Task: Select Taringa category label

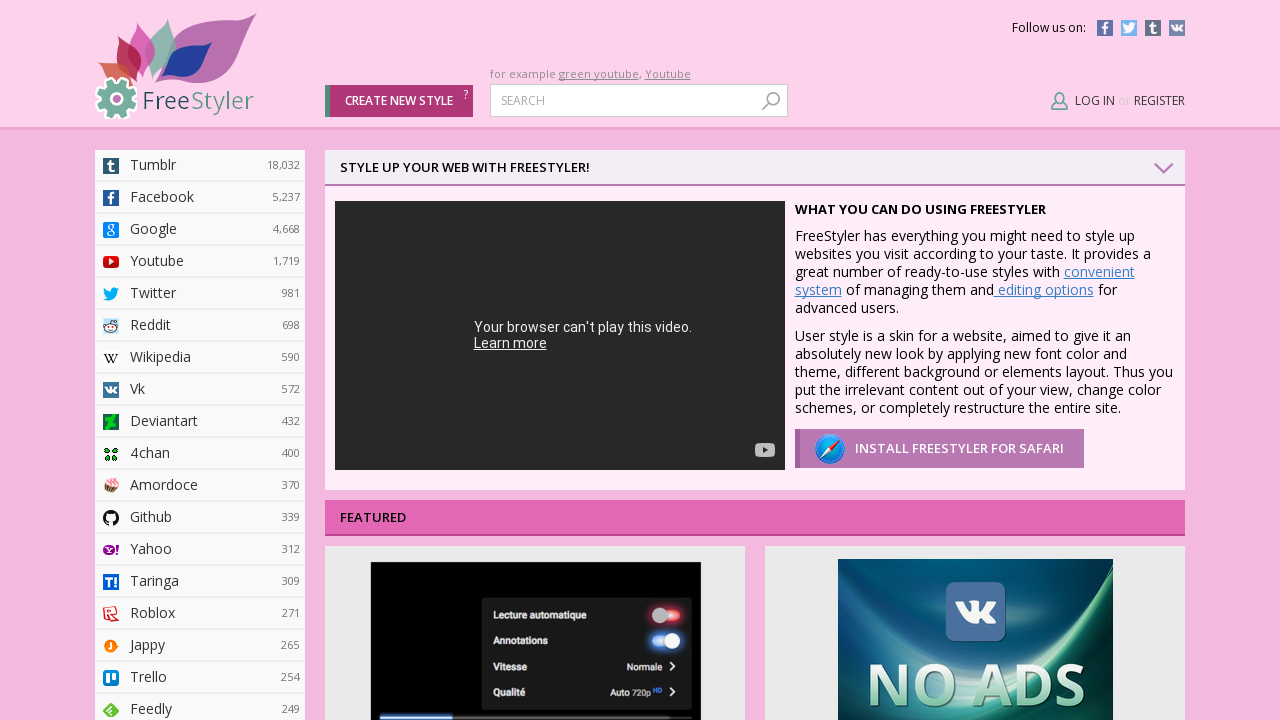Action: (154, 581)
